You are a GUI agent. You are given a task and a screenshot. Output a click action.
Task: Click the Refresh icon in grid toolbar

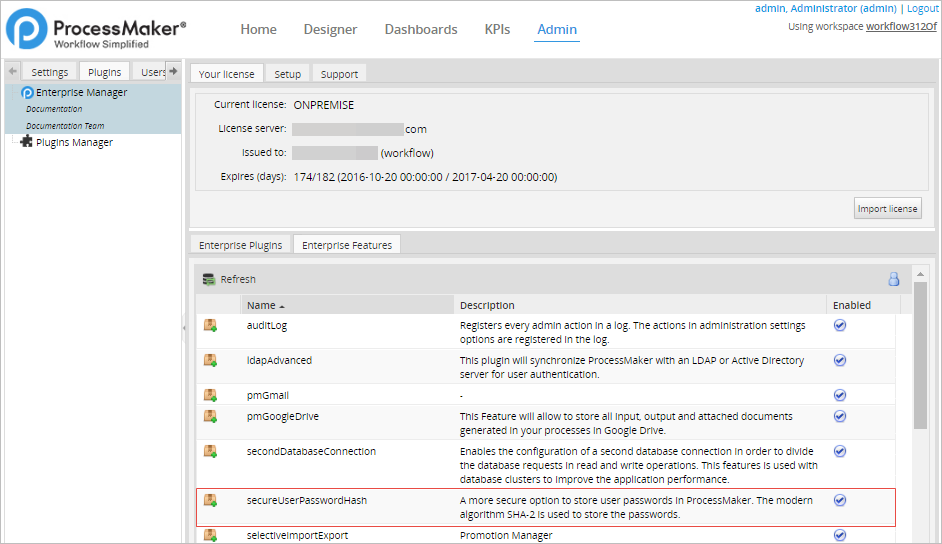point(209,280)
